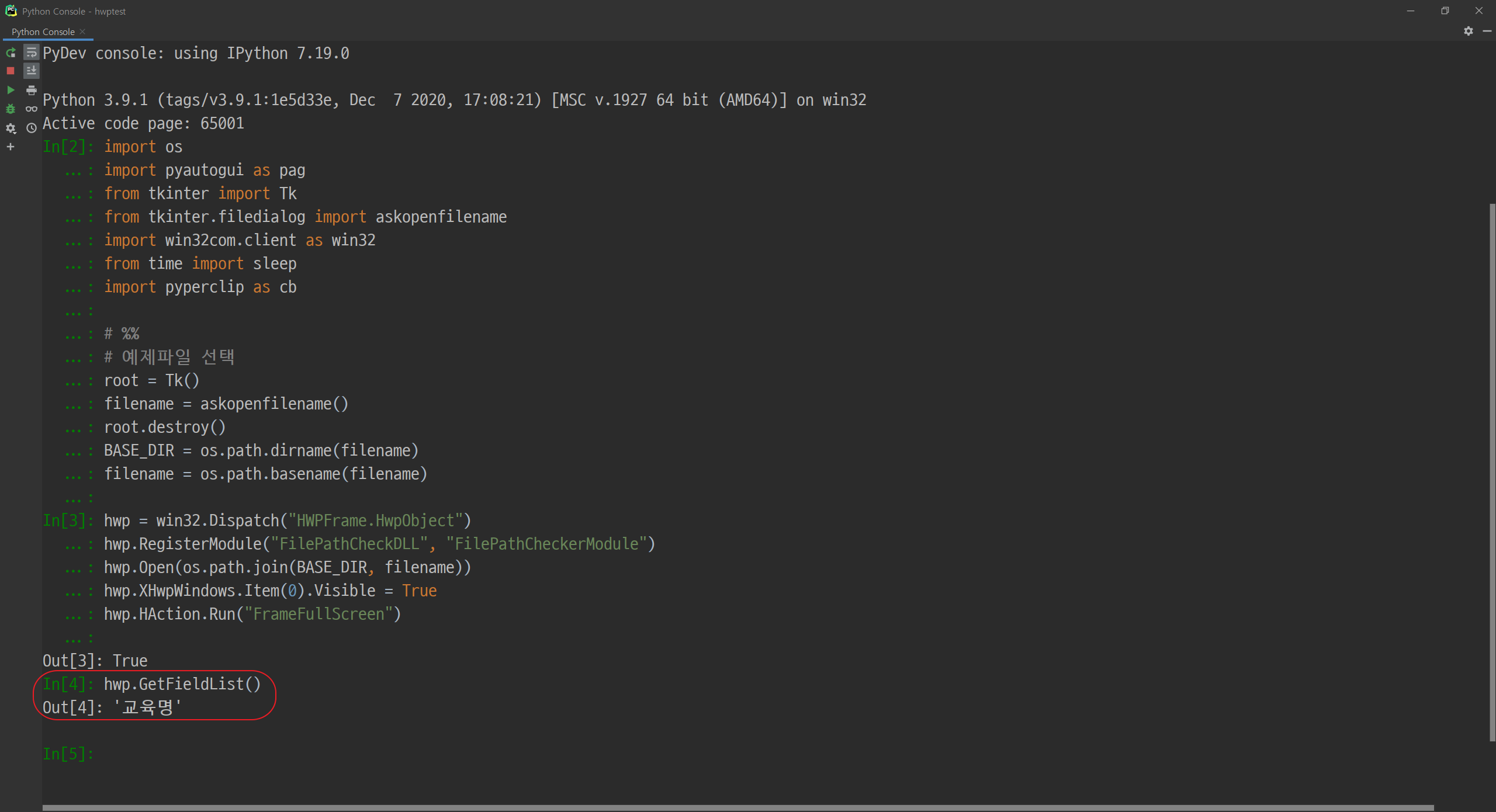Add new console with plus icon
Image resolution: width=1496 pixels, height=812 pixels.
[11, 147]
